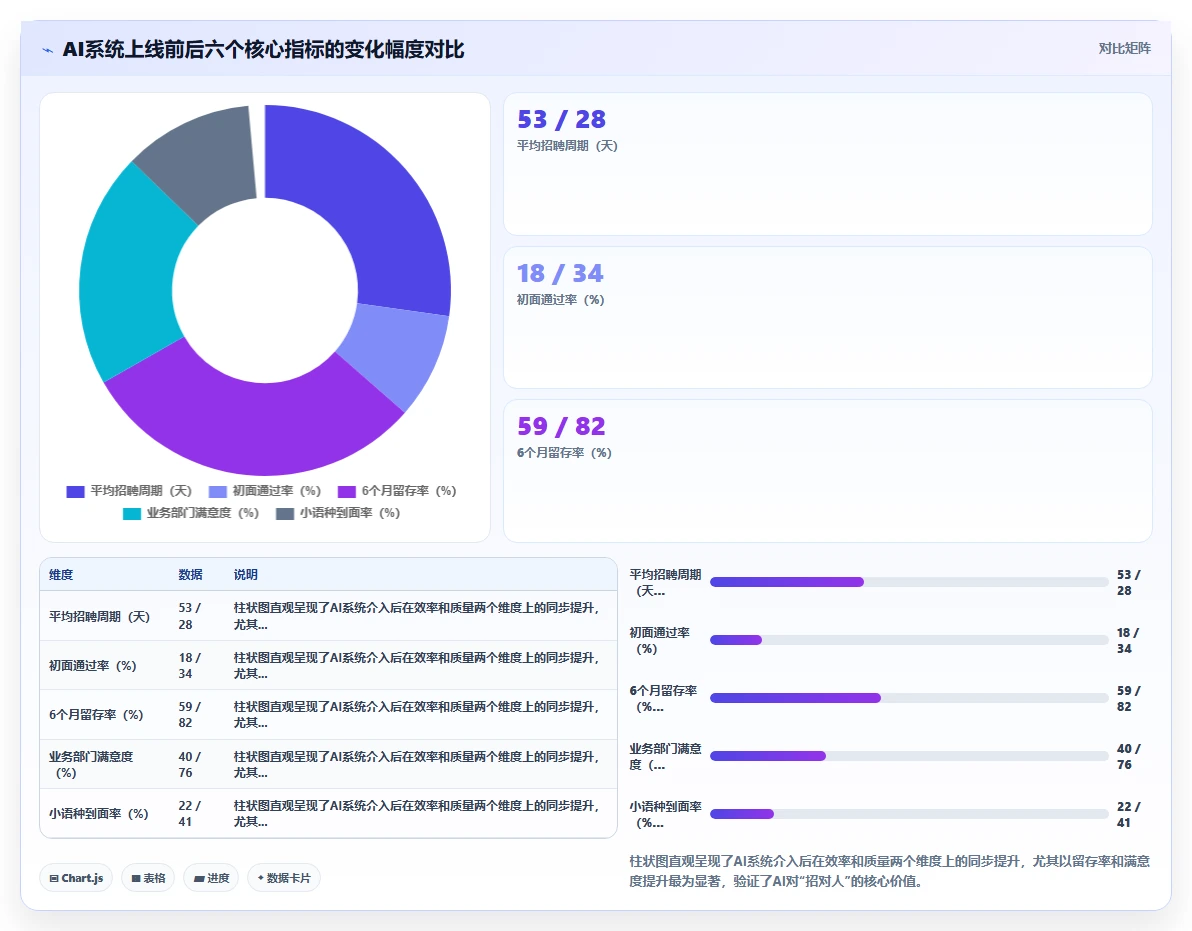Toggle 平均招聘周期（天） legend swatch
Image resolution: width=1192 pixels, height=931 pixels.
click(x=75, y=492)
